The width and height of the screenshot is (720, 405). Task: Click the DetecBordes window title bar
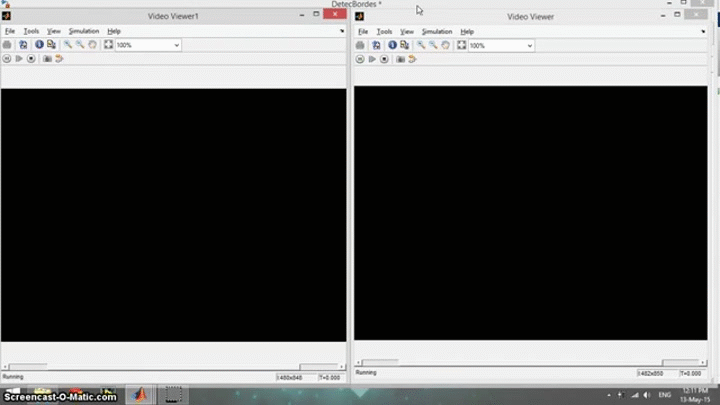pyautogui.click(x=356, y=4)
